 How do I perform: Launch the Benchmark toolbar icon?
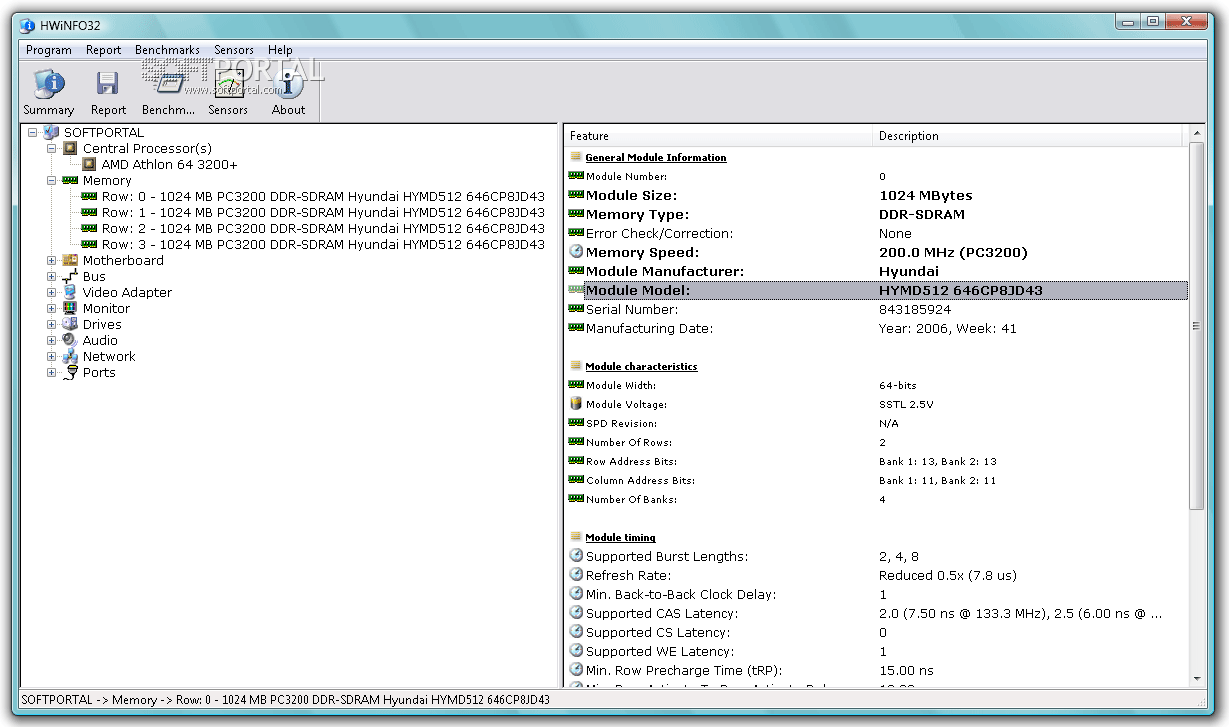(168, 85)
